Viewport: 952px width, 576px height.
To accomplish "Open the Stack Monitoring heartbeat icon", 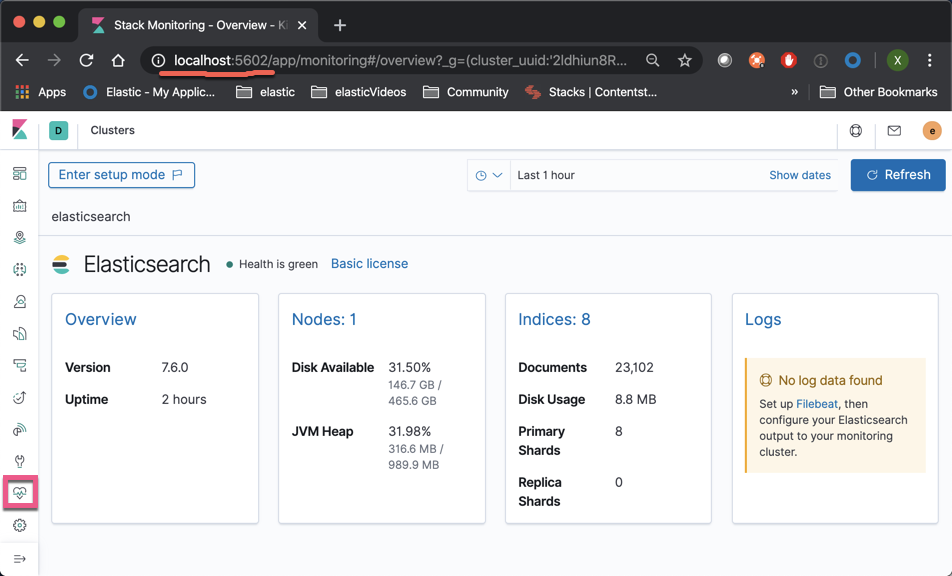I will [x=19, y=493].
